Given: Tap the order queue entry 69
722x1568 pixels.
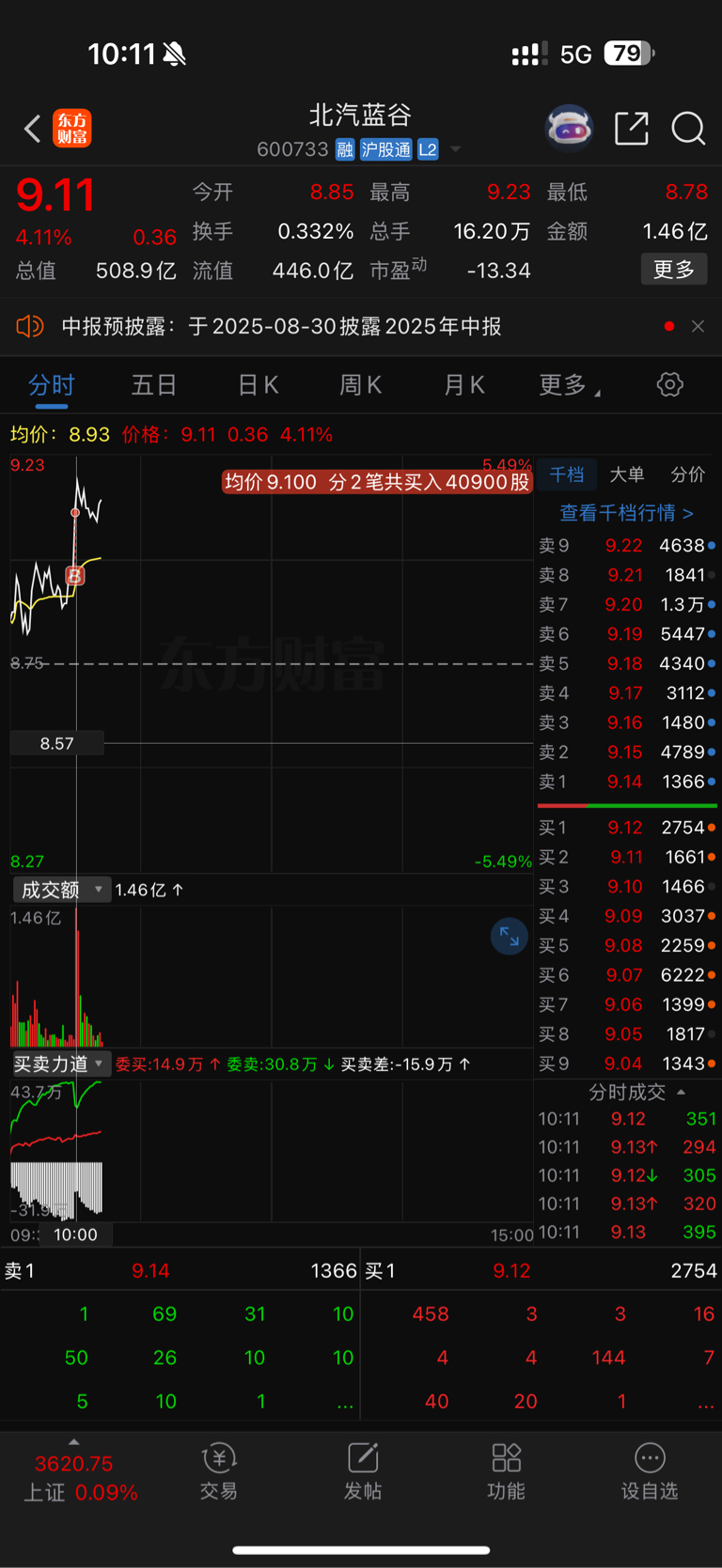Looking at the screenshot, I should pyautogui.click(x=165, y=1314).
